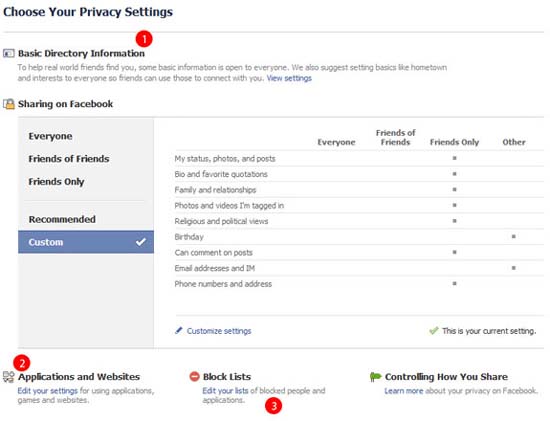Select the Friends Only sharing preset
Screen dimensions: 550x421
click(x=56, y=182)
